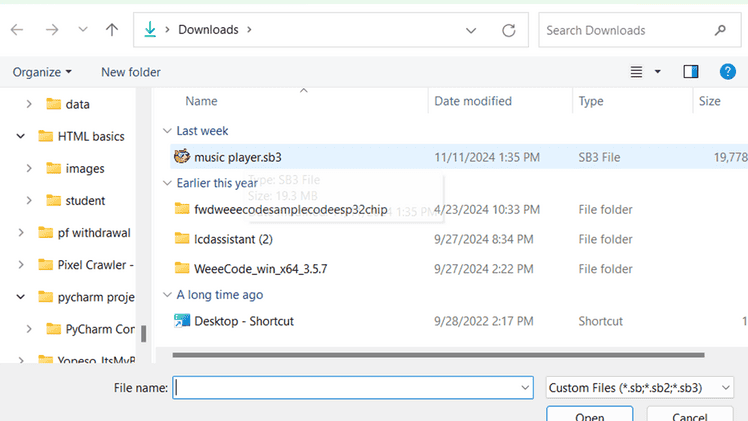
Task: Click the Cancel button
Action: tap(689, 416)
